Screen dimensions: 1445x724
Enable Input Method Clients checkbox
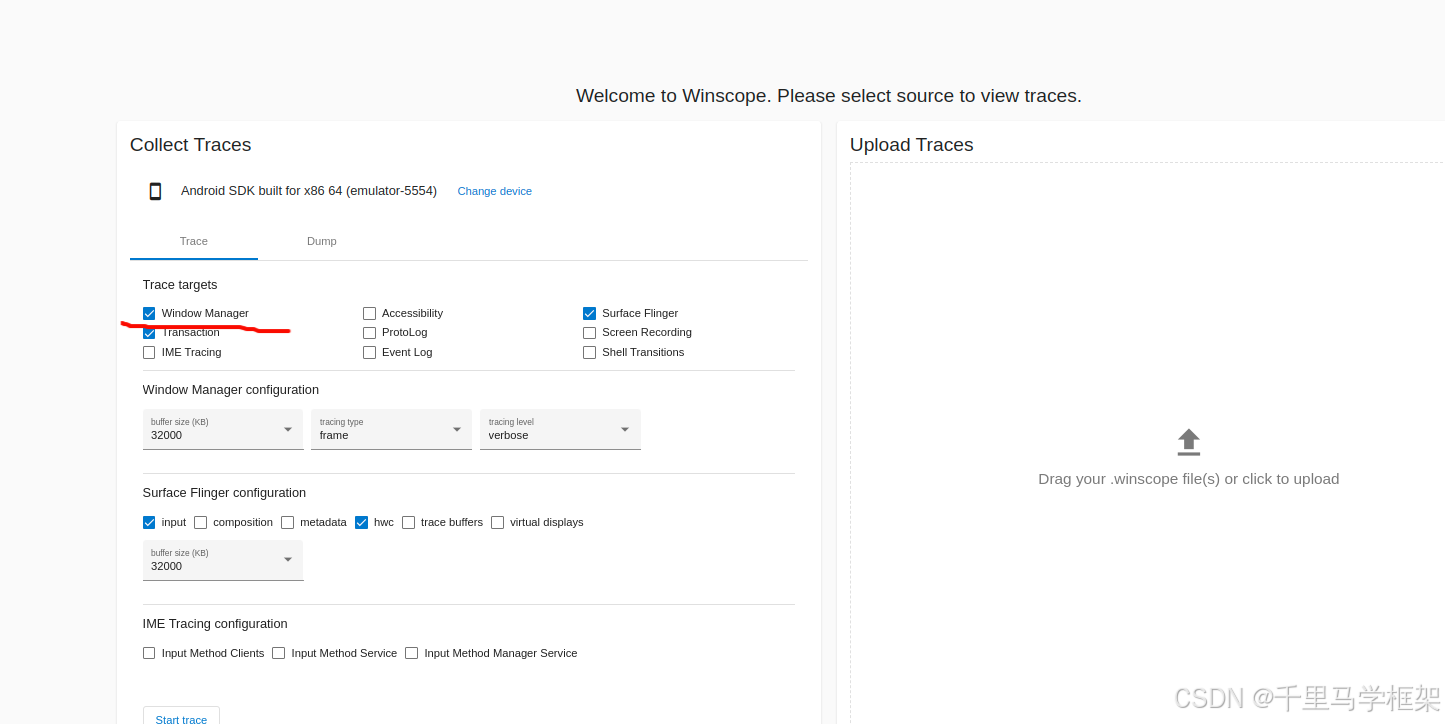click(x=149, y=653)
